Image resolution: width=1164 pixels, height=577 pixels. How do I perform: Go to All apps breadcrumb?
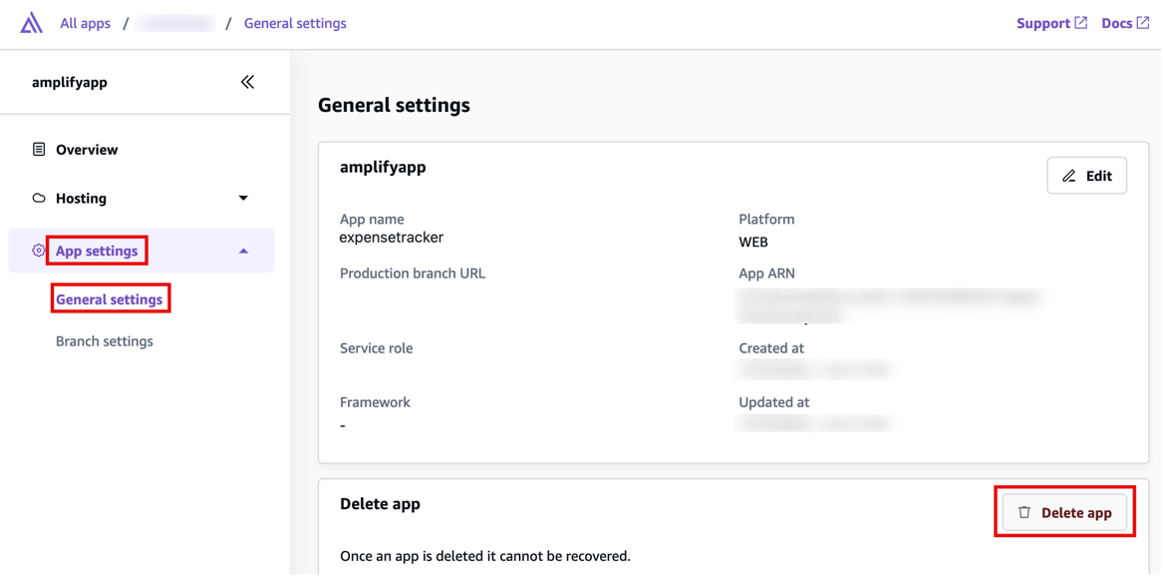click(85, 23)
